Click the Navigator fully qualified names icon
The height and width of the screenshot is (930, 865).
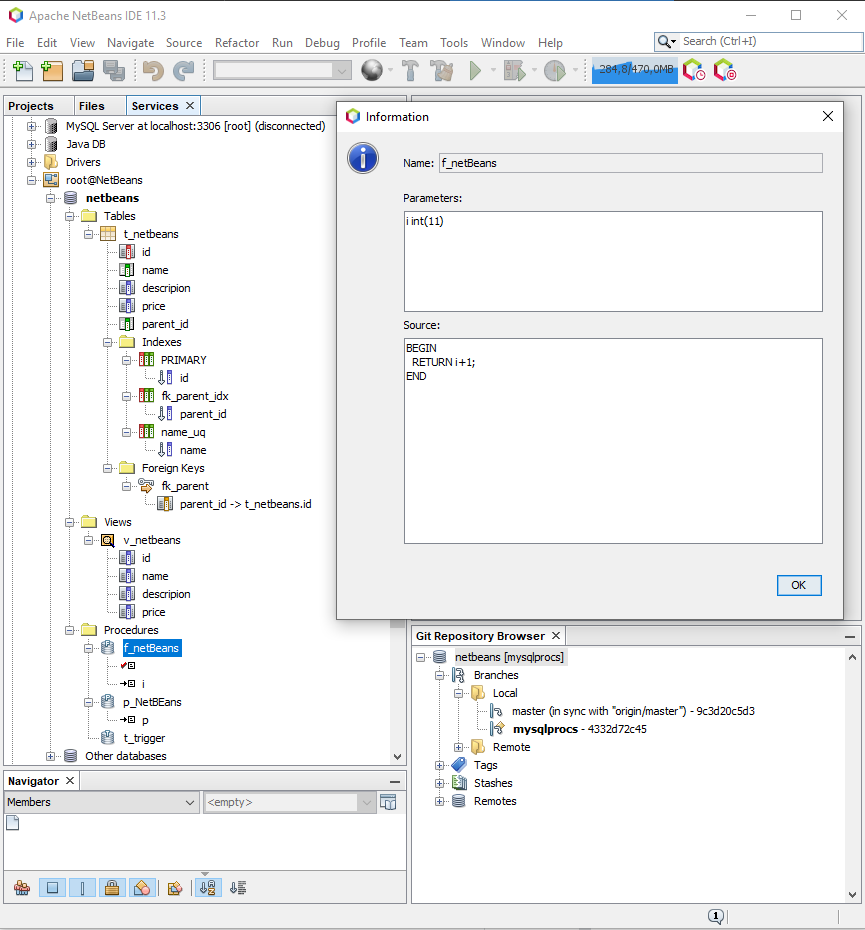[175, 888]
